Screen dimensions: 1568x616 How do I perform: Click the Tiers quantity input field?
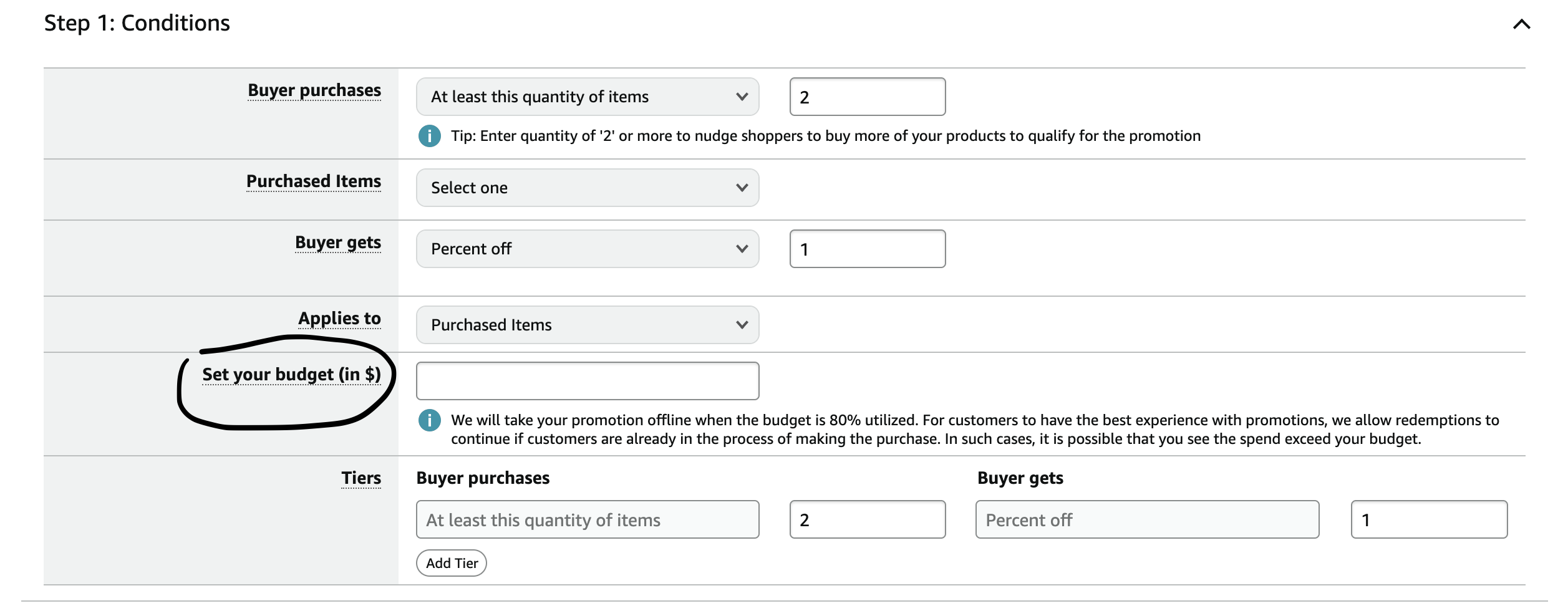[868, 519]
